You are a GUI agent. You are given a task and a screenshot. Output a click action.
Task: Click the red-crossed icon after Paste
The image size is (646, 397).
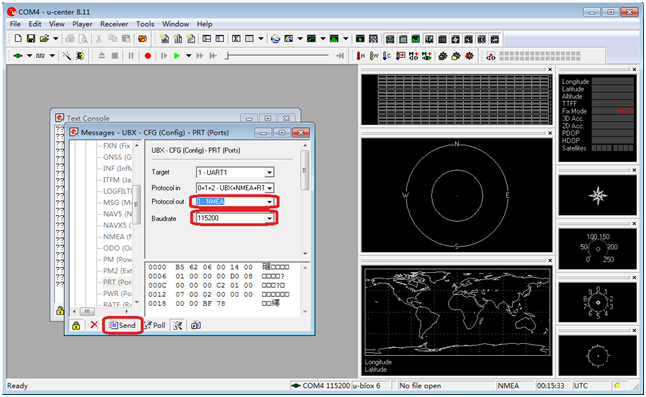tap(142, 39)
